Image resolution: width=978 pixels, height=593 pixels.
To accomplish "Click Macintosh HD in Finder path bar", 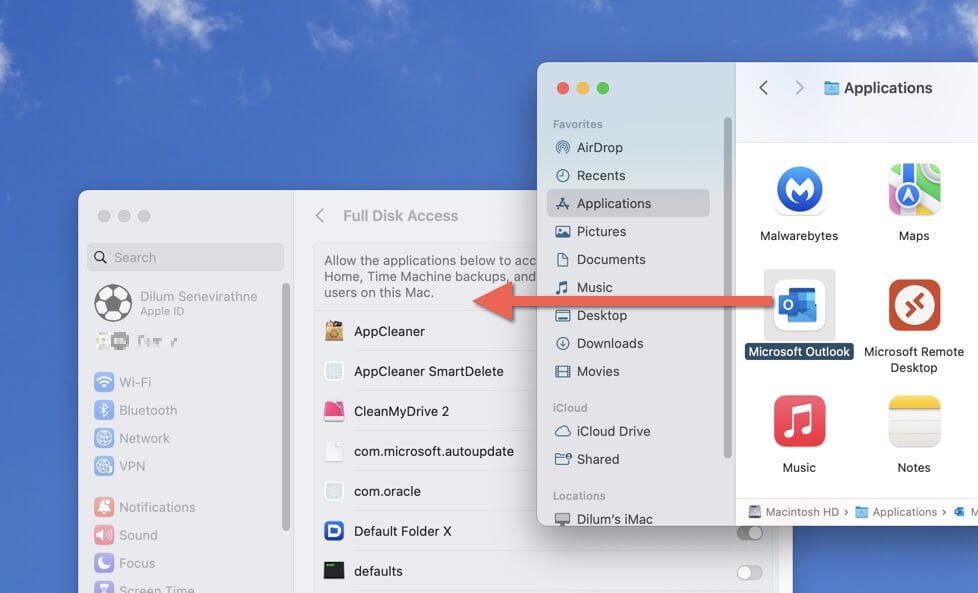I will pos(793,512).
